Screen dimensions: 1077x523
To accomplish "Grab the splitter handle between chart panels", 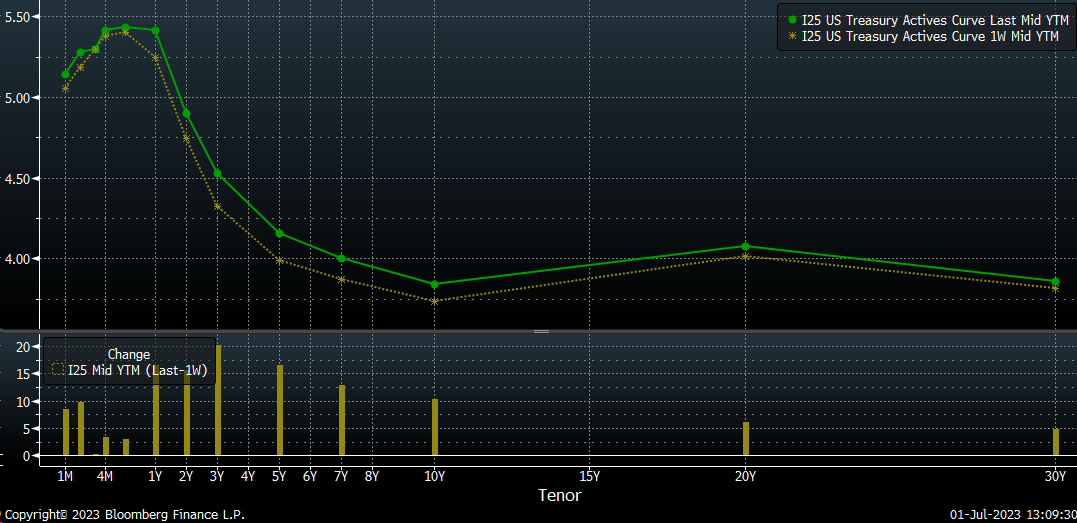I will pos(541,331).
